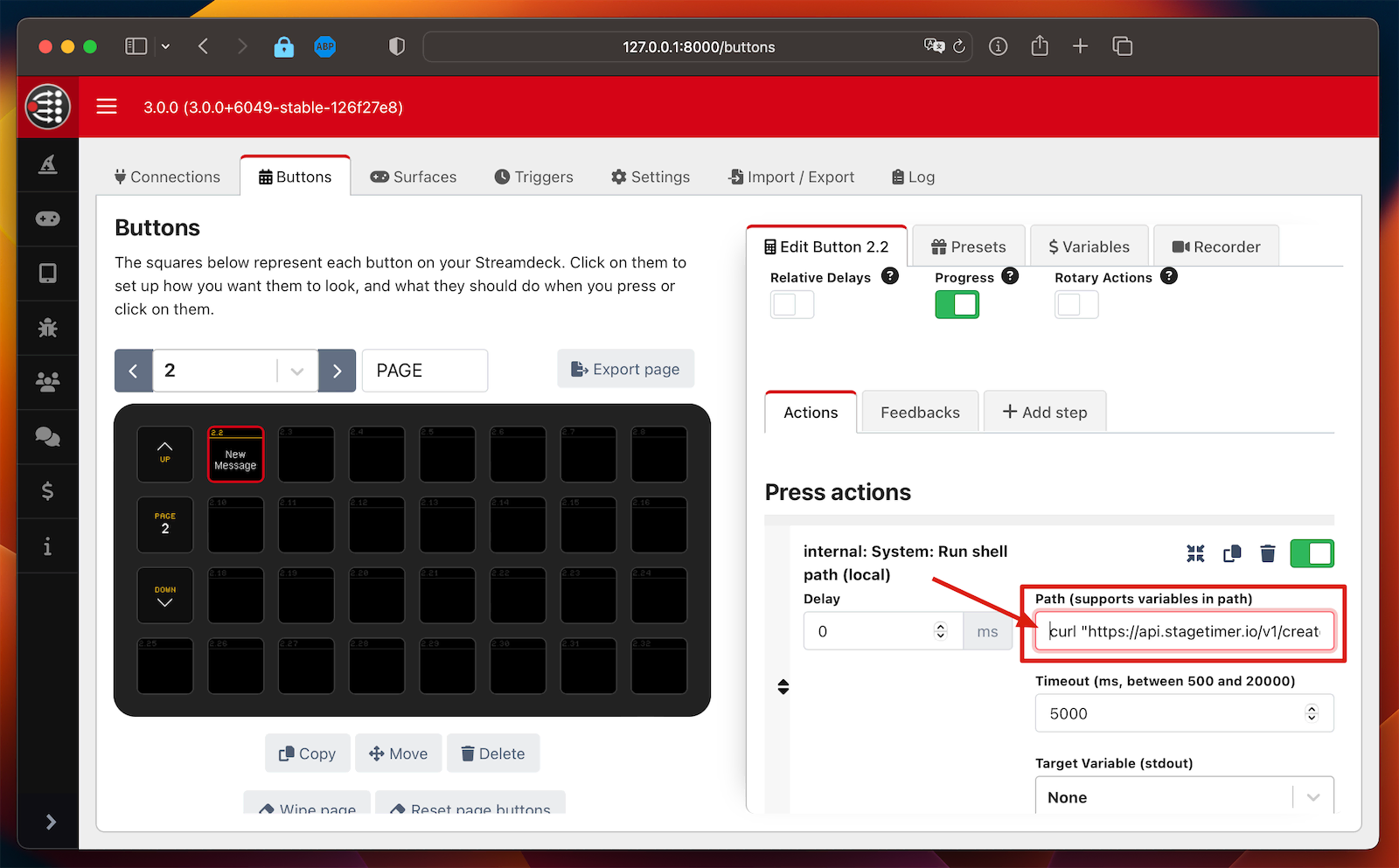Increase the Timeout value with the stepper
1399x868 pixels.
pos(1311,707)
